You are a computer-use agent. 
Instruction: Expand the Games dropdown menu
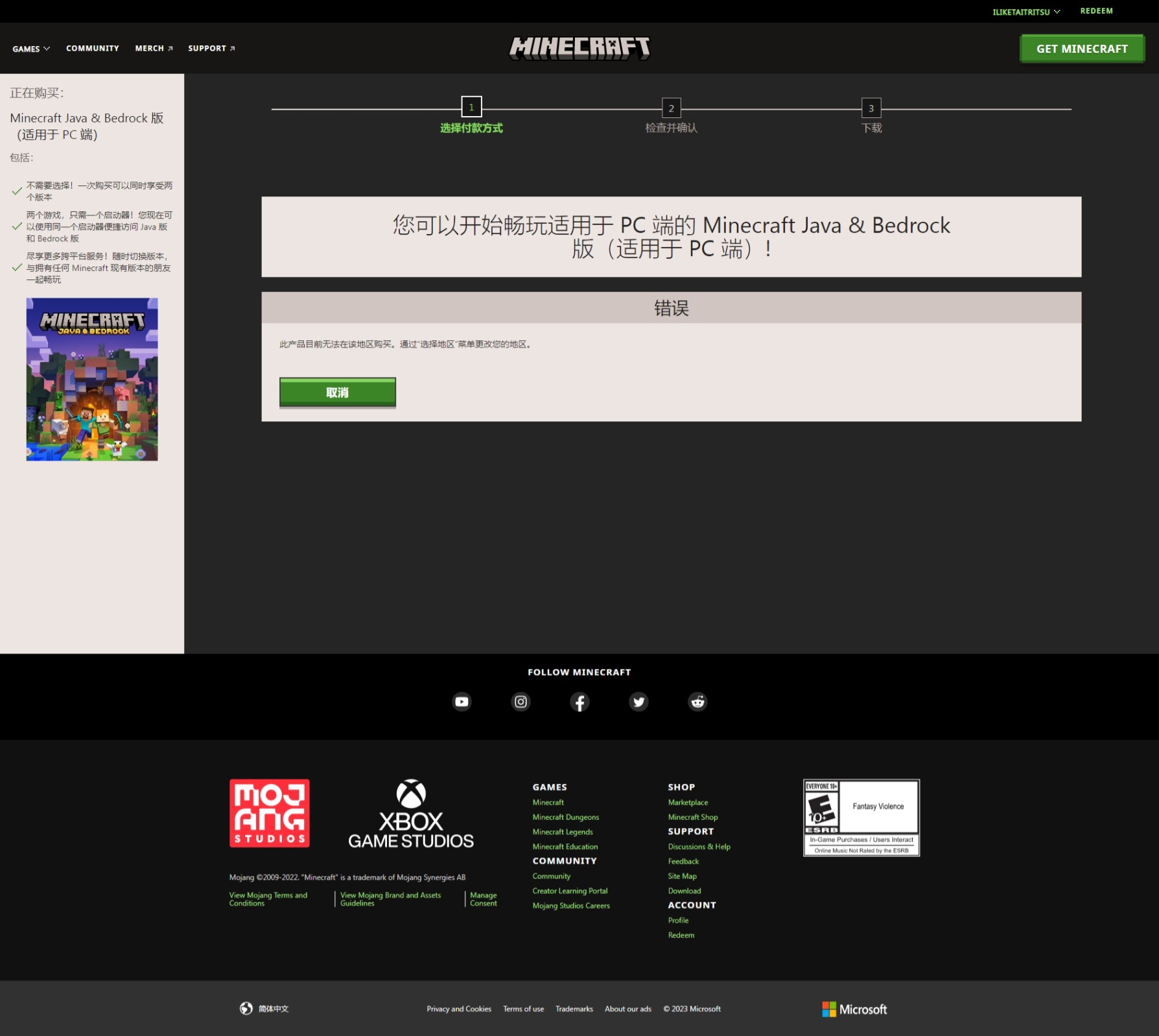click(31, 49)
